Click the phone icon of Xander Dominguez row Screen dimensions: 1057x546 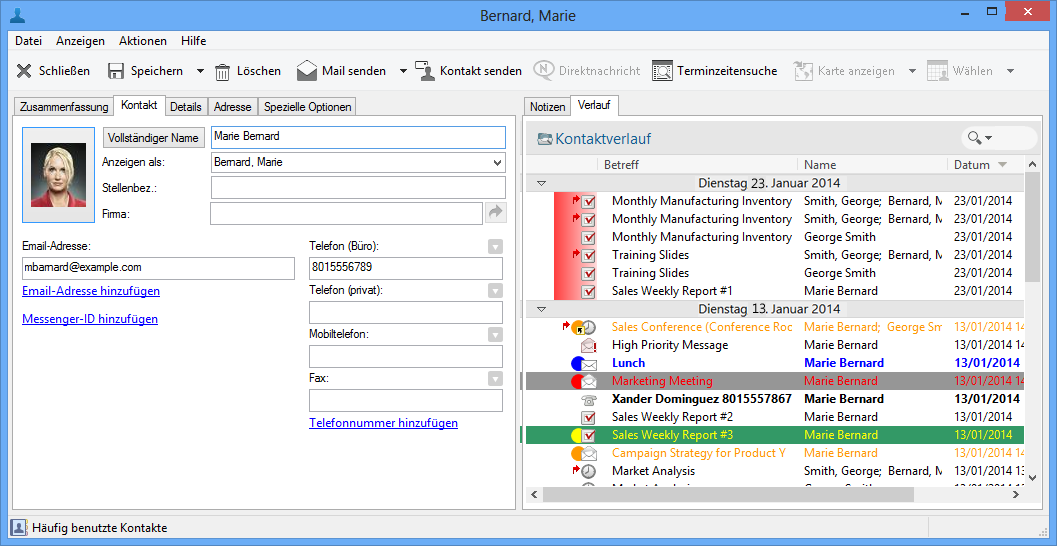[588, 399]
